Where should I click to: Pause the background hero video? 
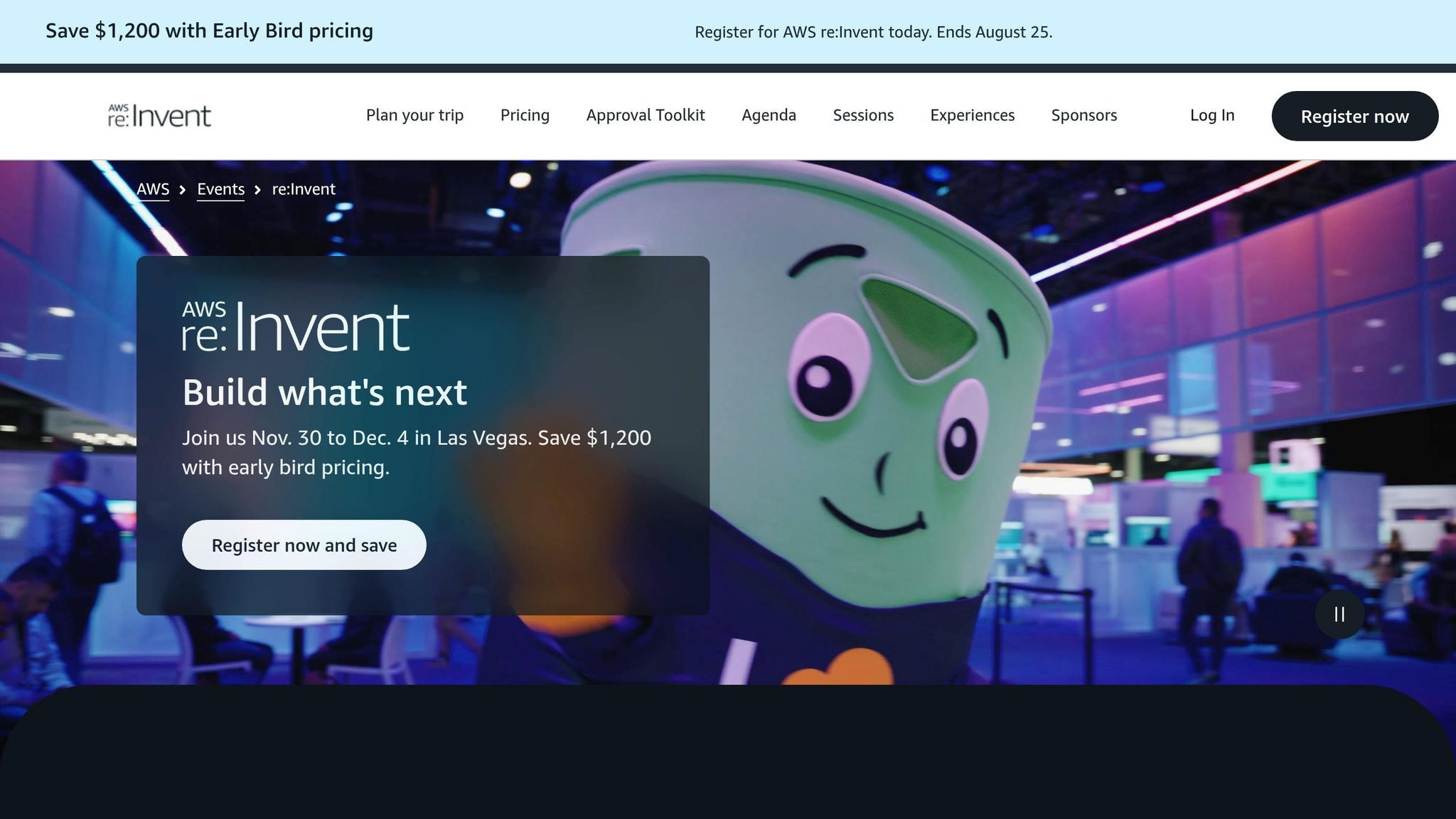pyautogui.click(x=1339, y=614)
